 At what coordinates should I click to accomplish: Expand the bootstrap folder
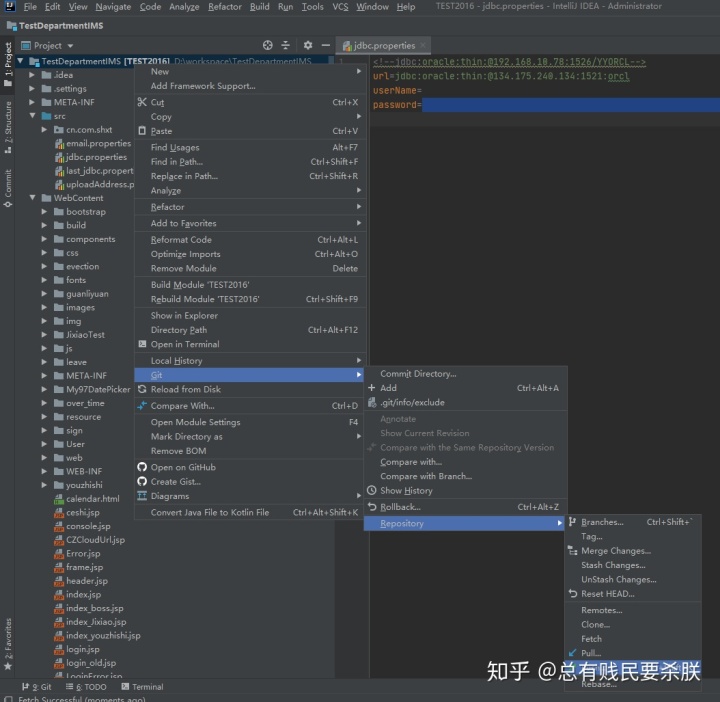44,211
